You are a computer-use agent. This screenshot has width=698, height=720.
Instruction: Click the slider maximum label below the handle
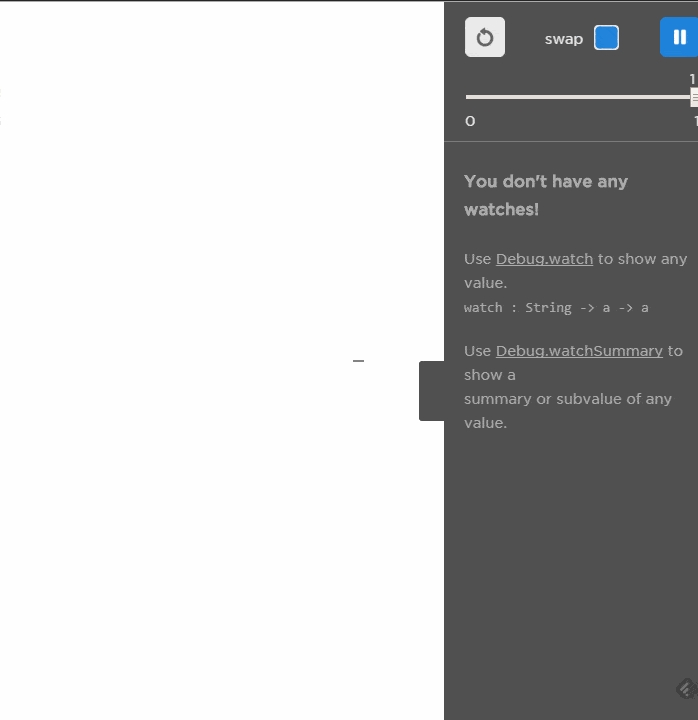pos(695,121)
